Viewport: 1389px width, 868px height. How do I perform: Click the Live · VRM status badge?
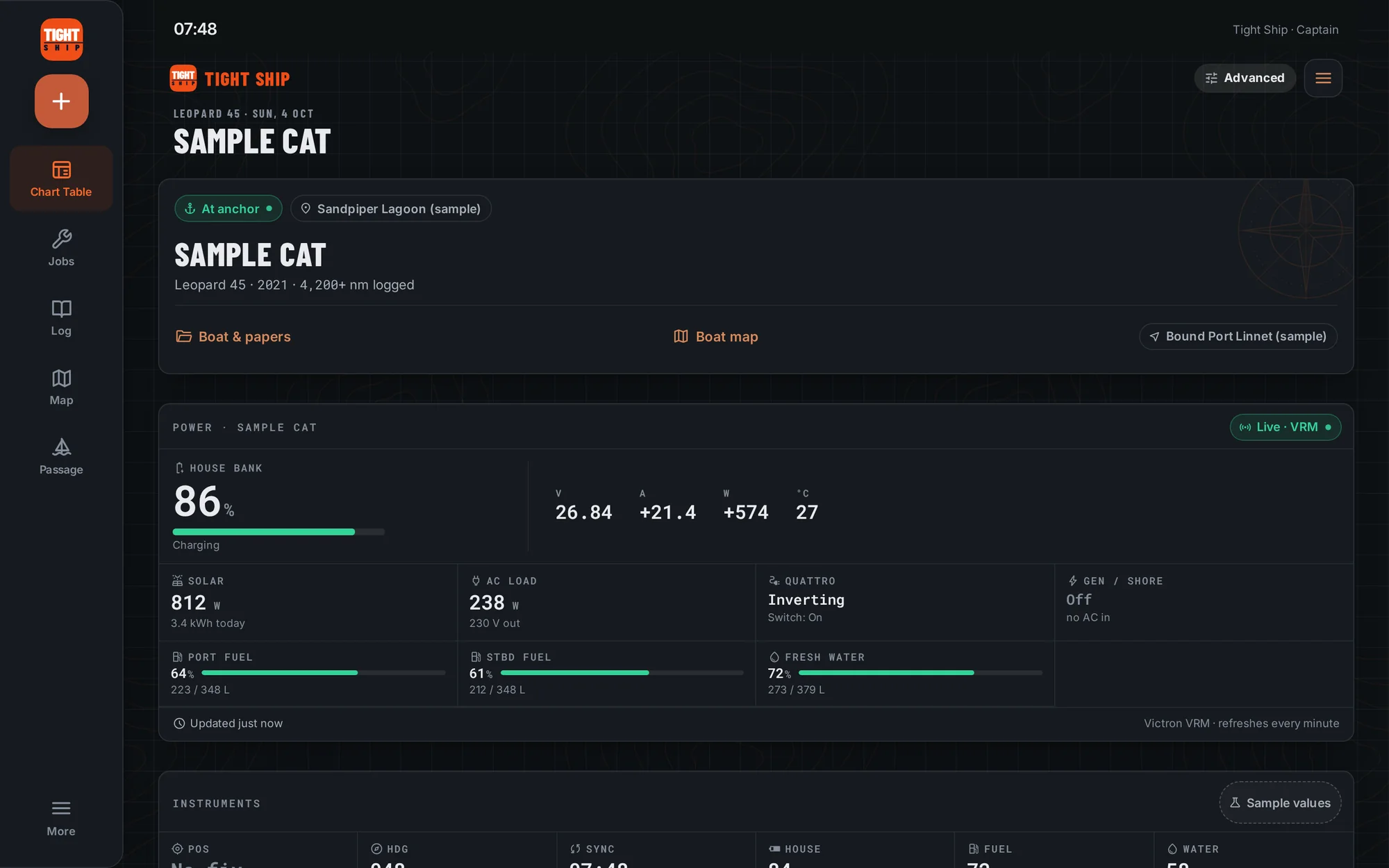click(x=1285, y=427)
